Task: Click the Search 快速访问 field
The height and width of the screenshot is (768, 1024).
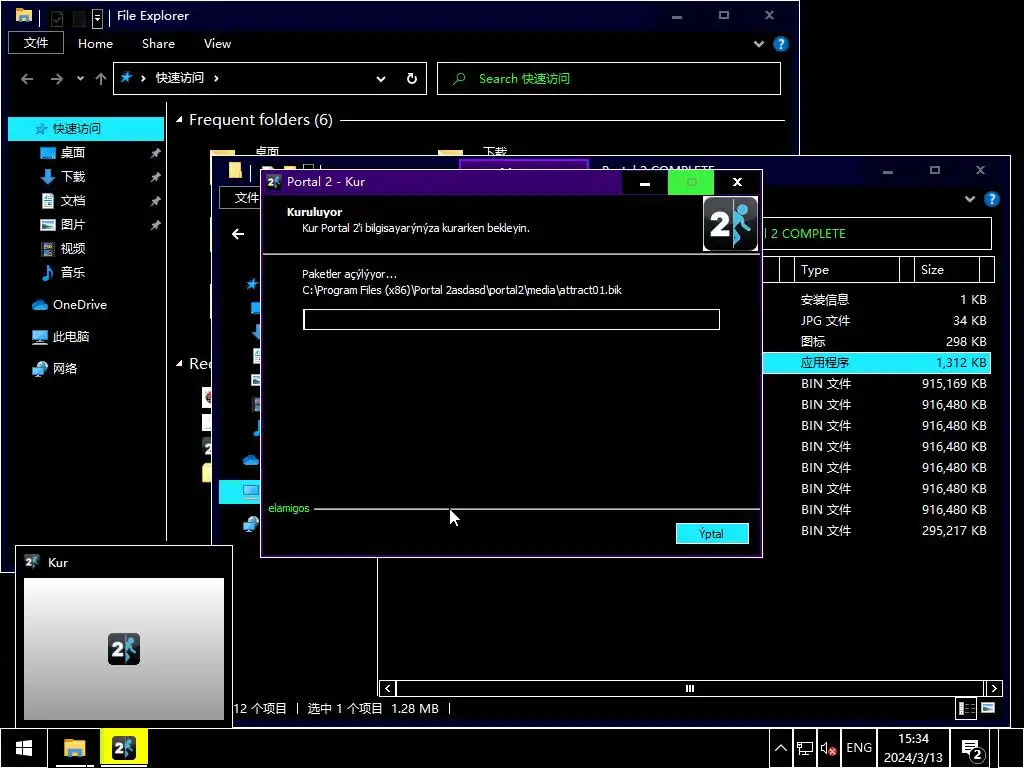Action: pyautogui.click(x=609, y=79)
